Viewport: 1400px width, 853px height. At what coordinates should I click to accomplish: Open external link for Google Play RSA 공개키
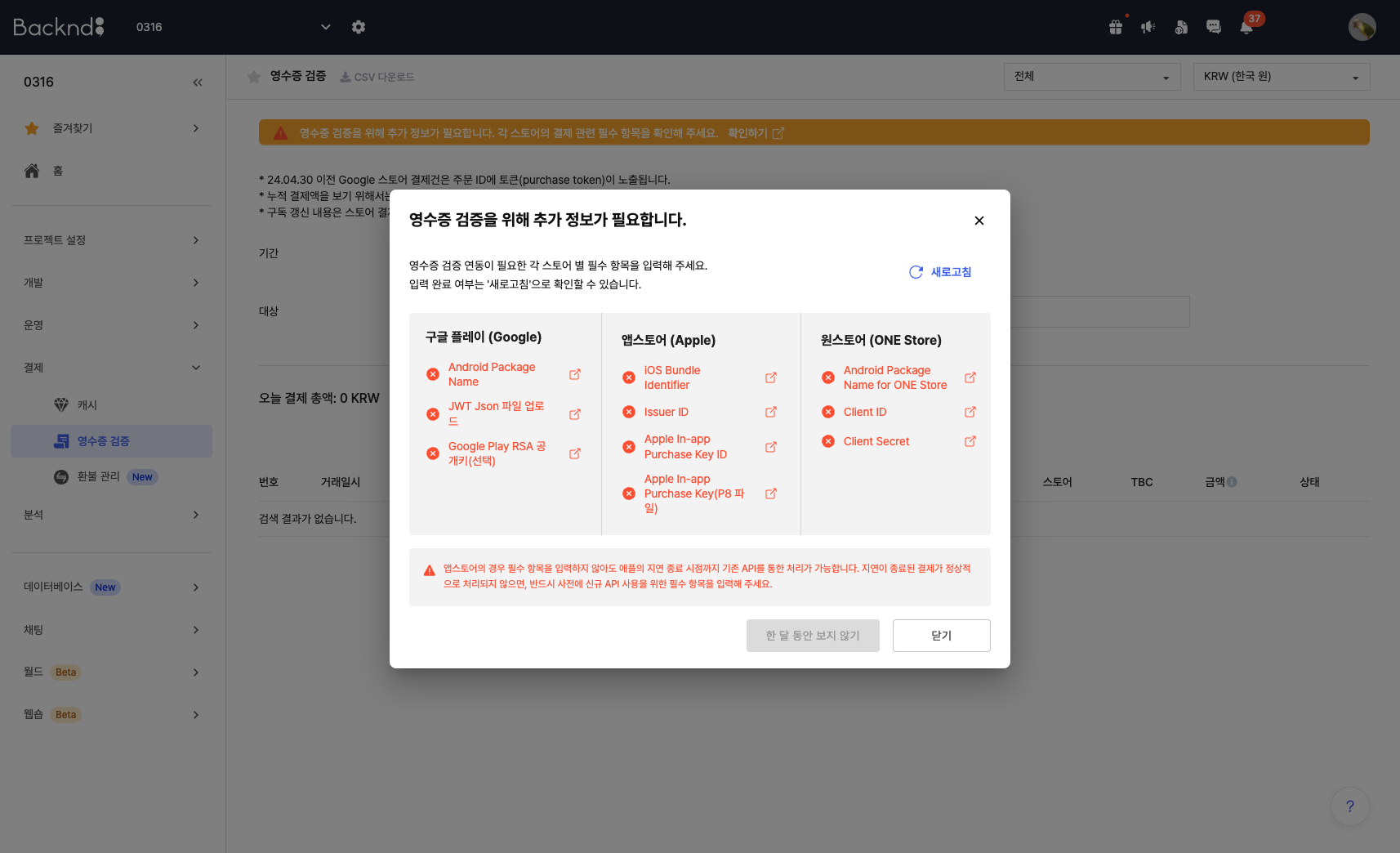click(x=575, y=453)
